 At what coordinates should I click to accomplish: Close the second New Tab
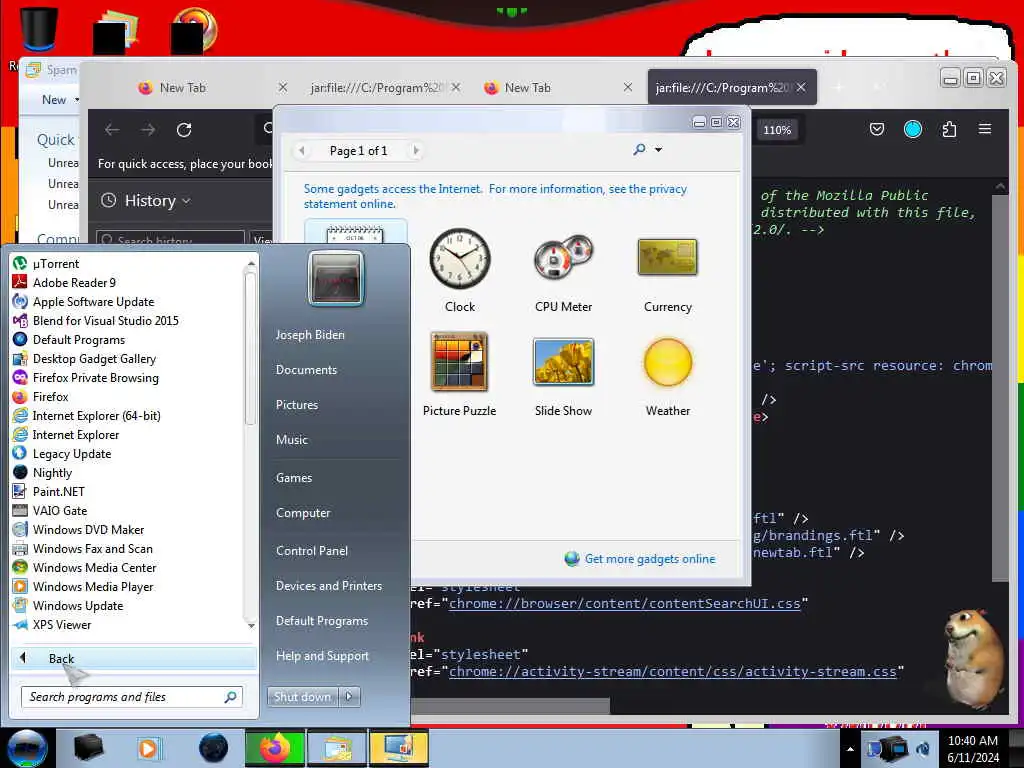tap(628, 87)
